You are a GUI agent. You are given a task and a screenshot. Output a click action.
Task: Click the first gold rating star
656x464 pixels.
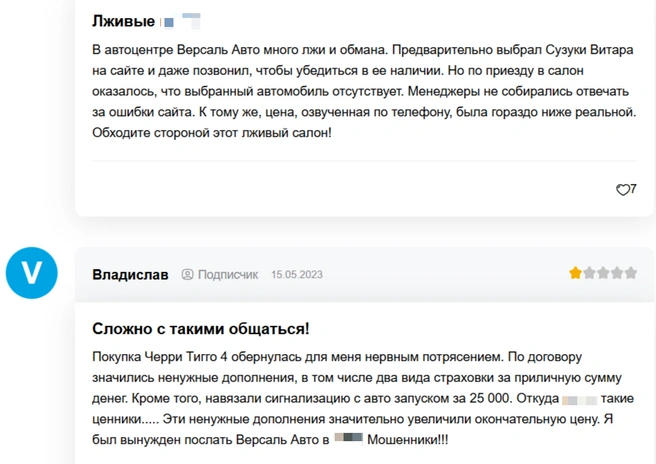tap(575, 273)
